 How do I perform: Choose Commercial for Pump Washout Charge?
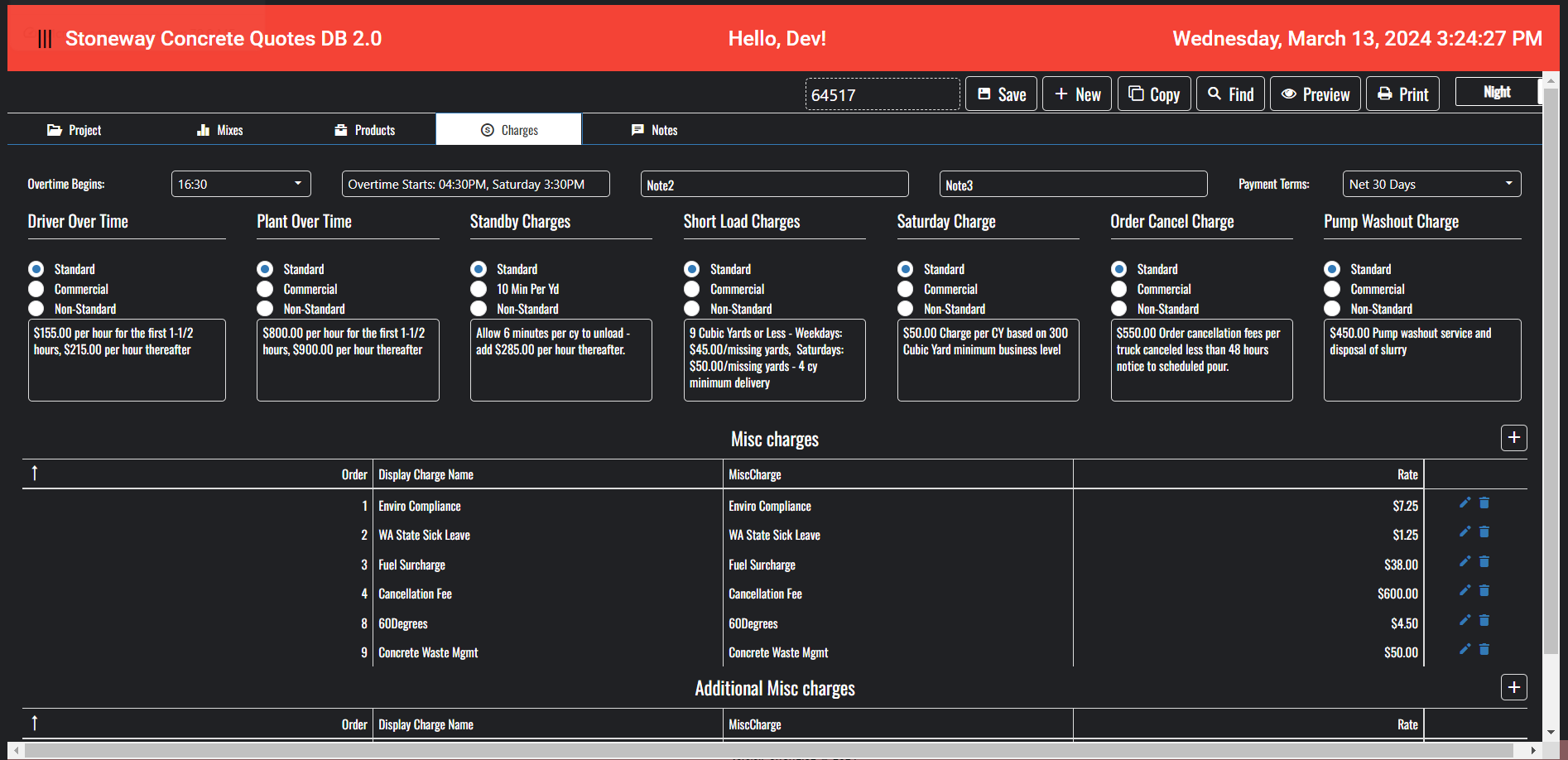point(1332,289)
